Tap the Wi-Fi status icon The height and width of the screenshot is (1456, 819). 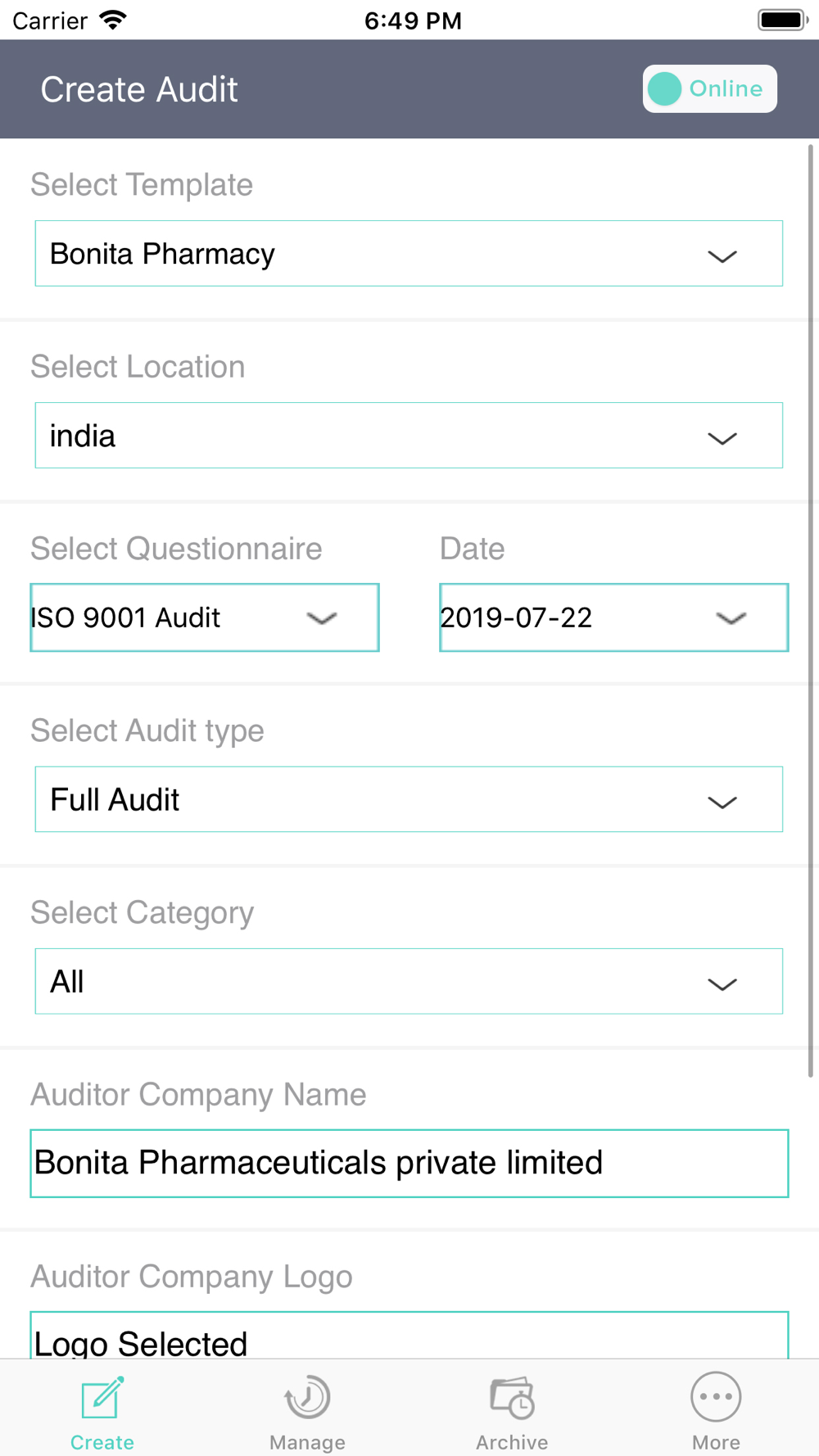113,20
